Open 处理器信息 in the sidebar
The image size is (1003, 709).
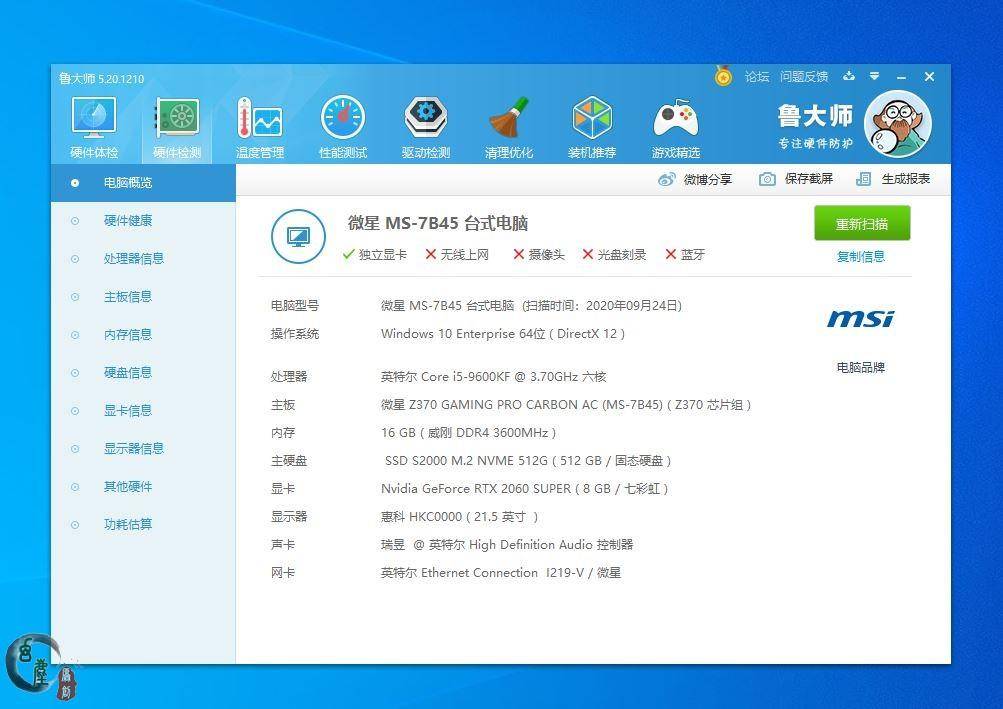click(x=133, y=259)
